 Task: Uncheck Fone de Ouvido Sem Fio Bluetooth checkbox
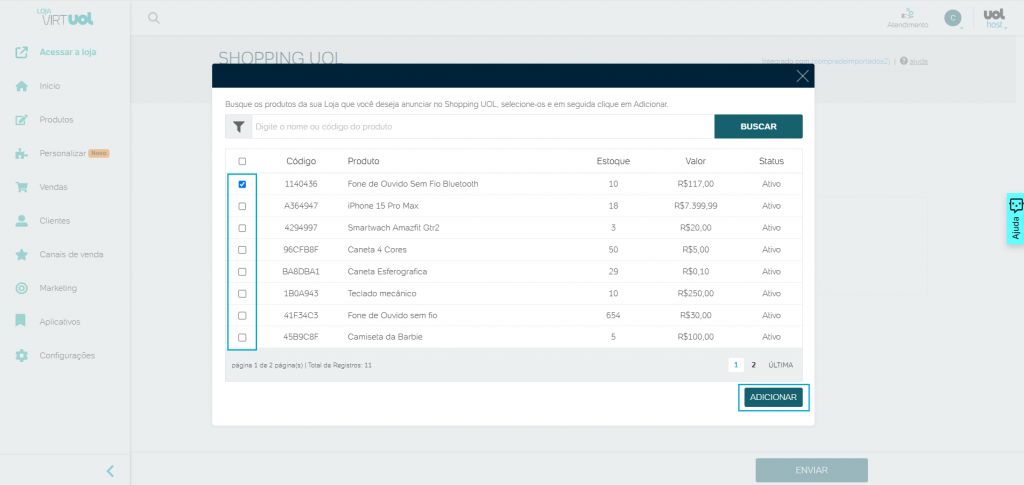pos(242,184)
